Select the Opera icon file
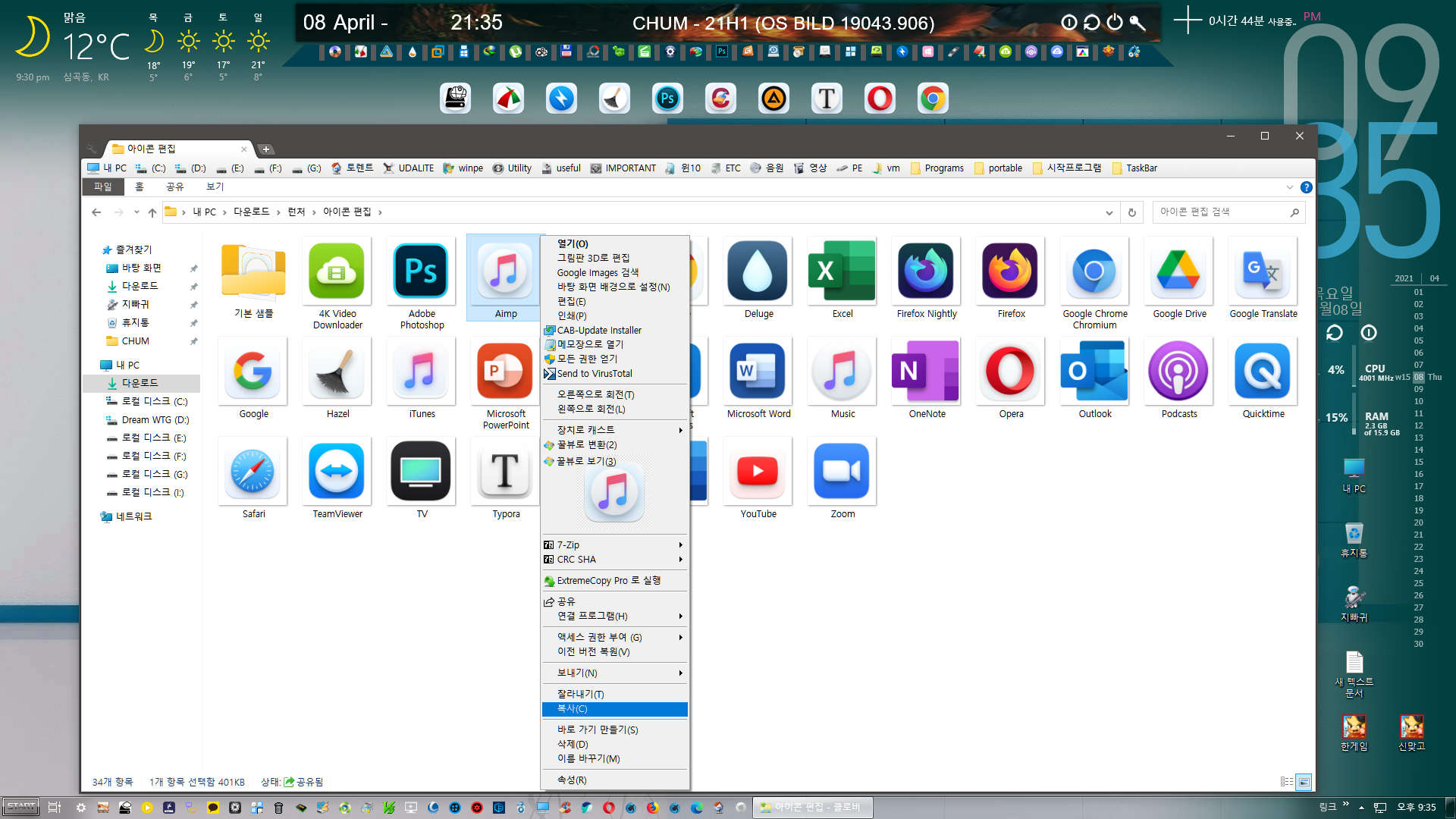1456x819 pixels. 1010,378
